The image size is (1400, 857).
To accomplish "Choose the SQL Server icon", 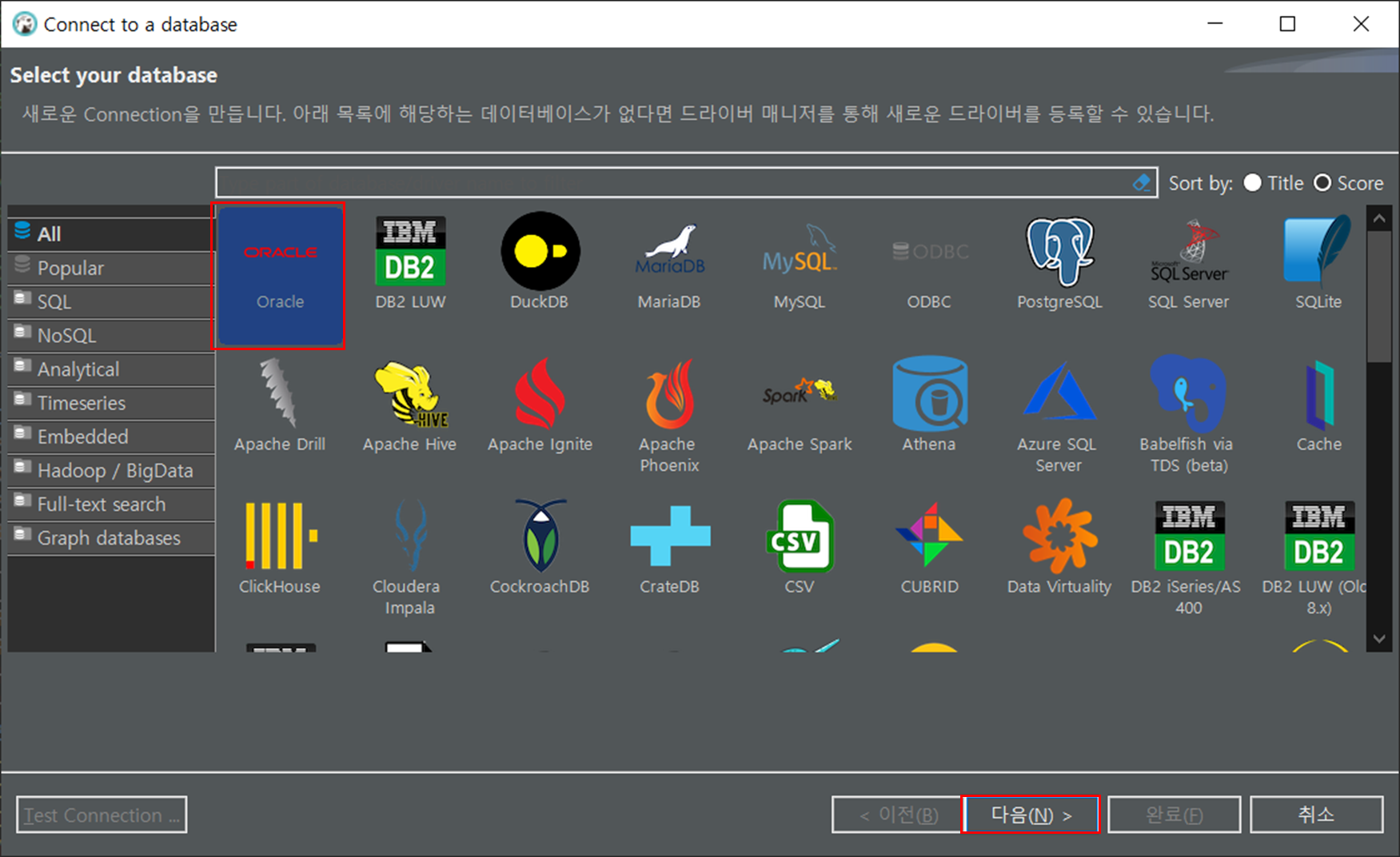I will pos(1189,251).
